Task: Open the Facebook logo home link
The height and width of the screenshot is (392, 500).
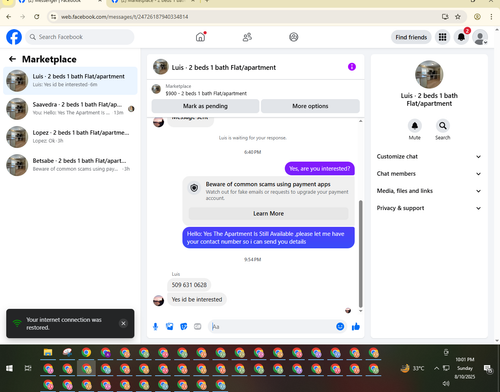Action: point(14,37)
